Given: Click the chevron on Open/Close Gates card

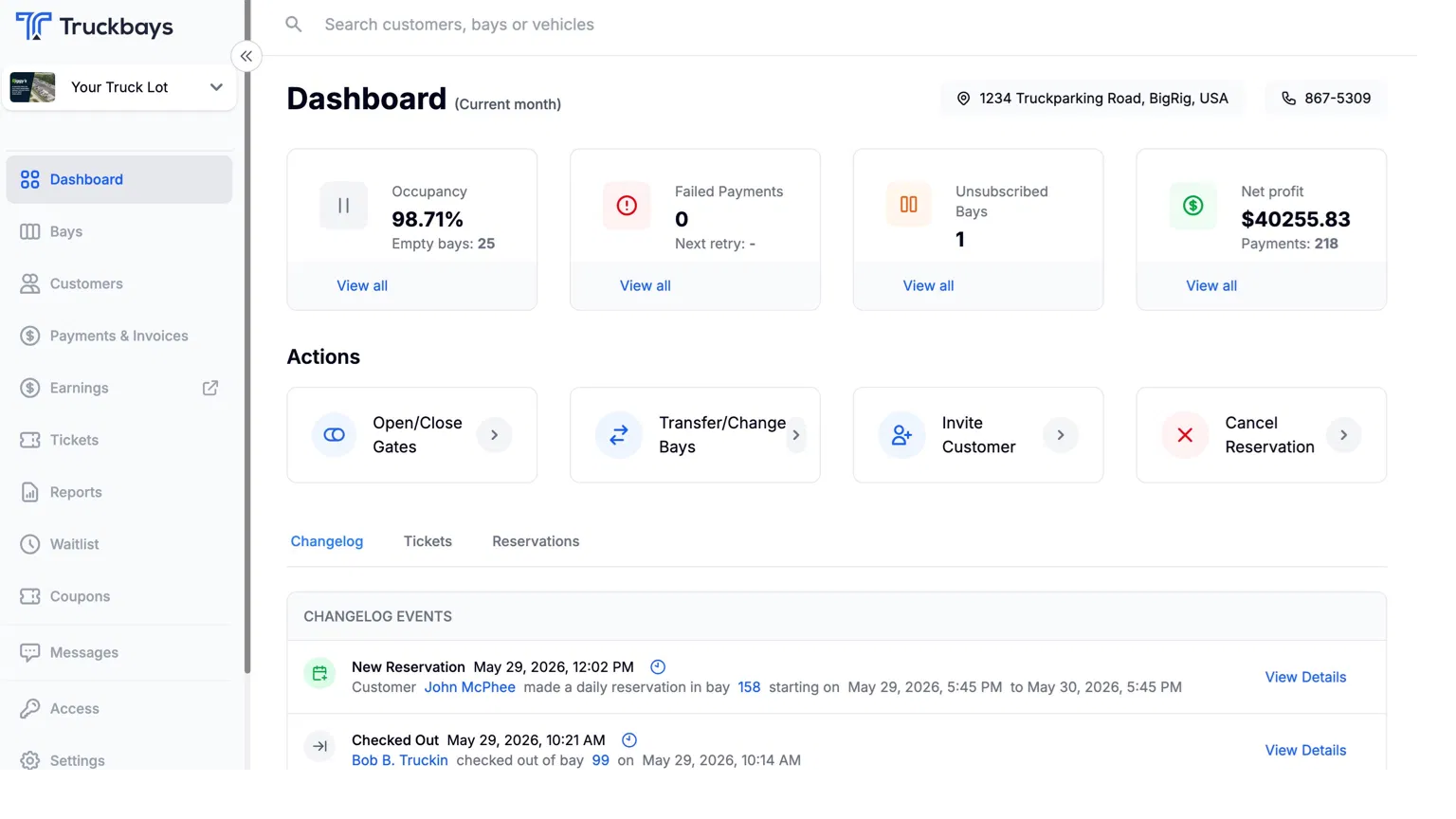Looking at the screenshot, I should coord(495,435).
